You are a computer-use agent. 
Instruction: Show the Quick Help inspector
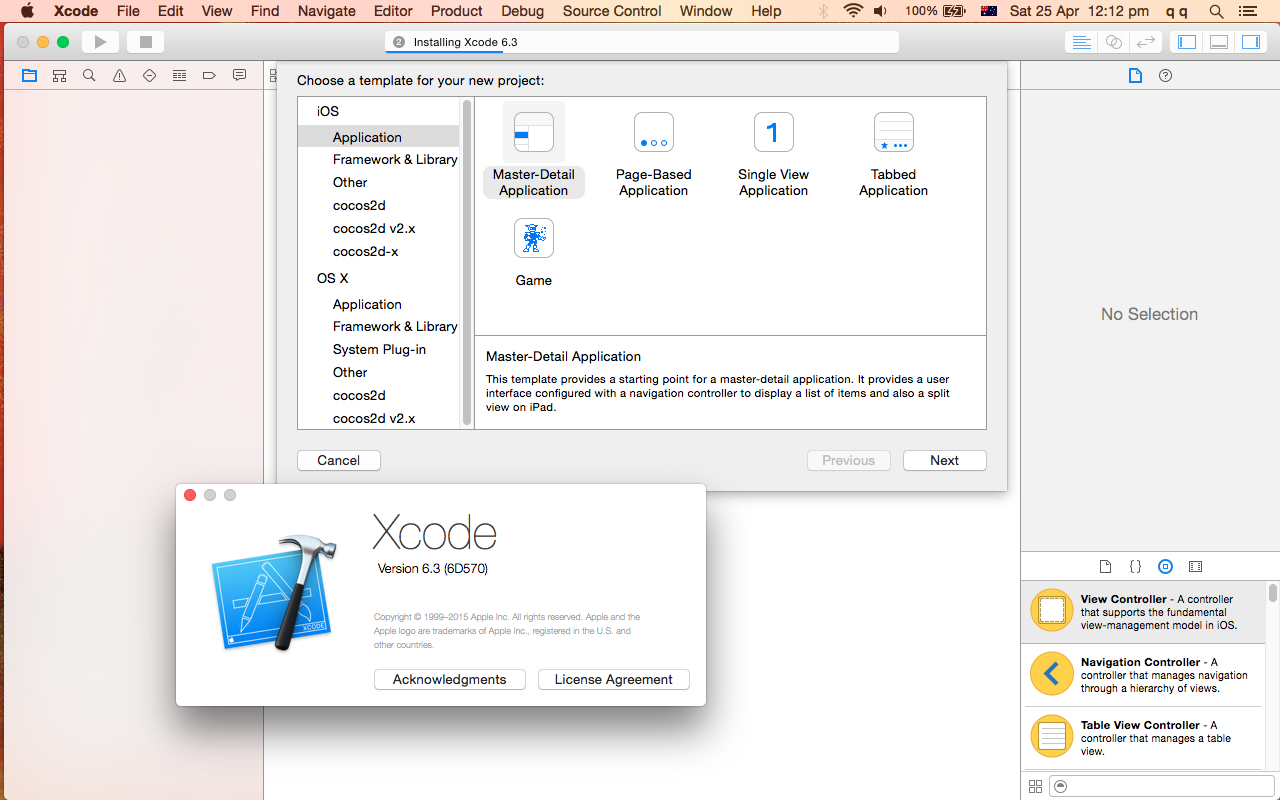click(x=1165, y=76)
